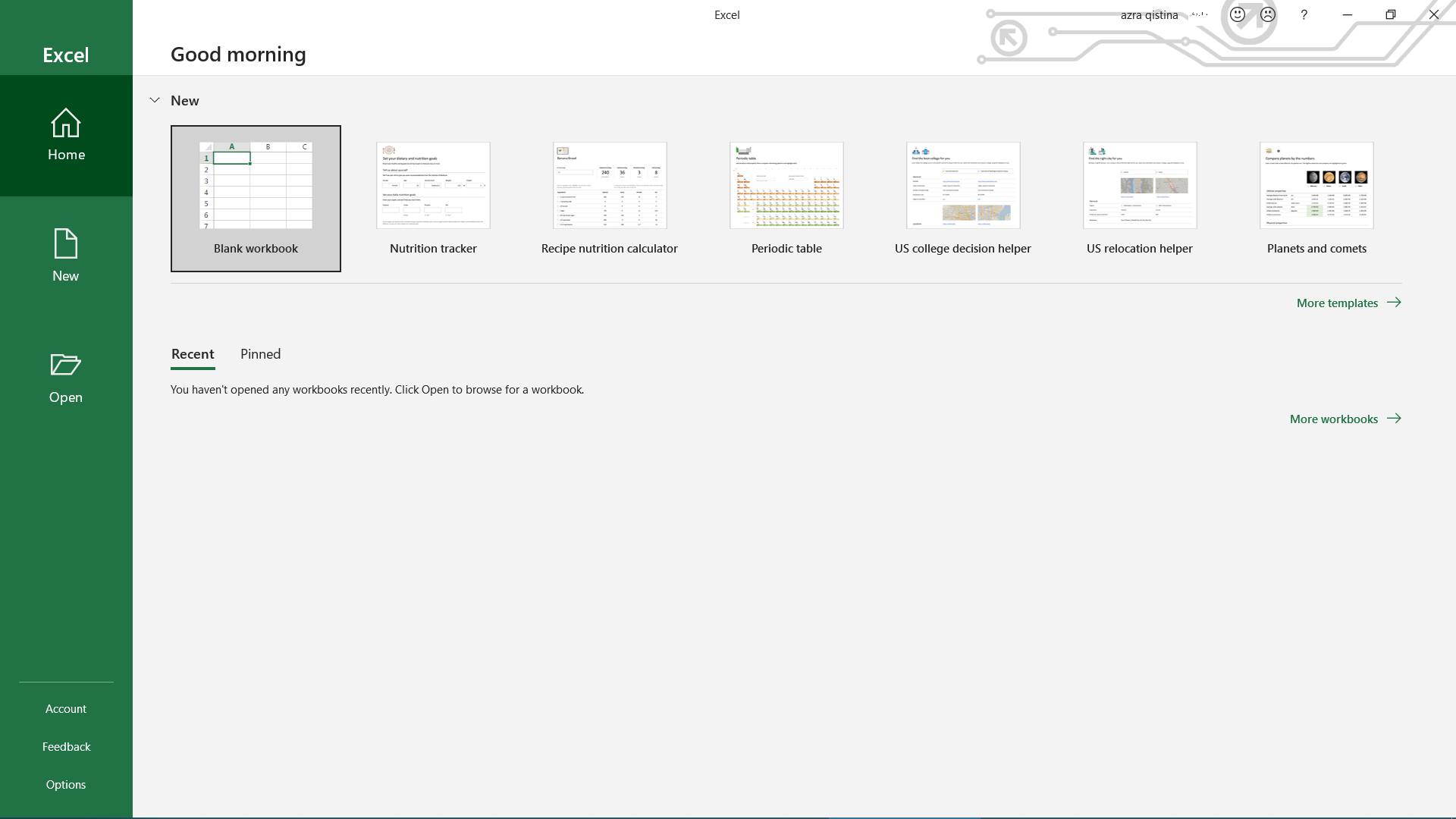
Task: Open the Planets and comets template
Action: pos(1316,199)
